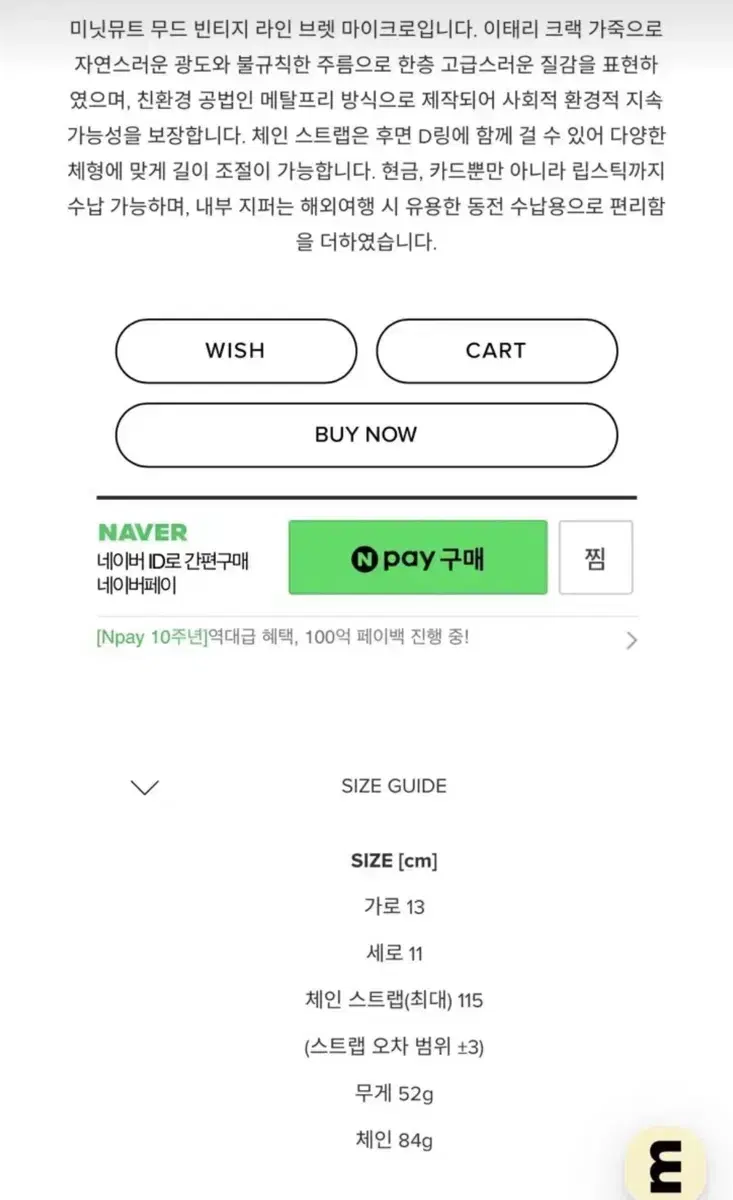
Task: Click the 네이버페이 label
Action: click(137, 586)
